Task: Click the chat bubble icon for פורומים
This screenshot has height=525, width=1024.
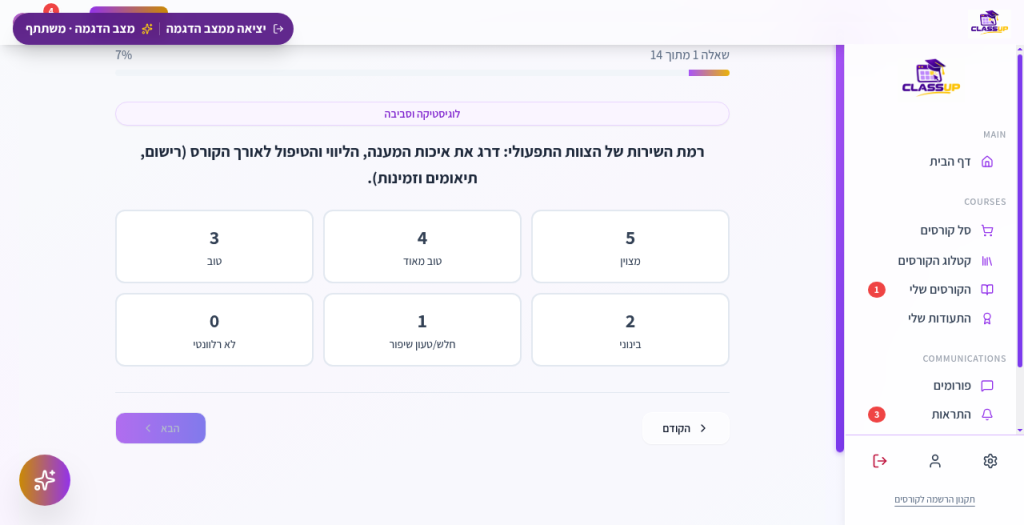Action: [987, 386]
